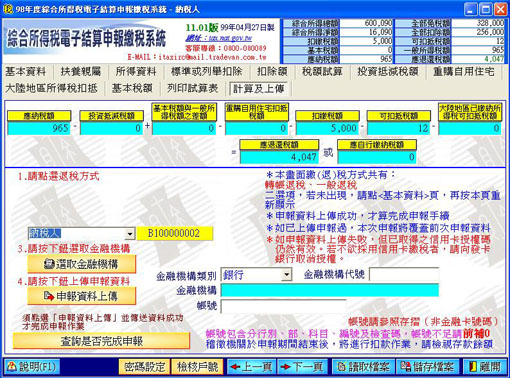Click the email address itaxirc@mail.tradevan.com.tw
510x378 pixels.
[x=212, y=57]
